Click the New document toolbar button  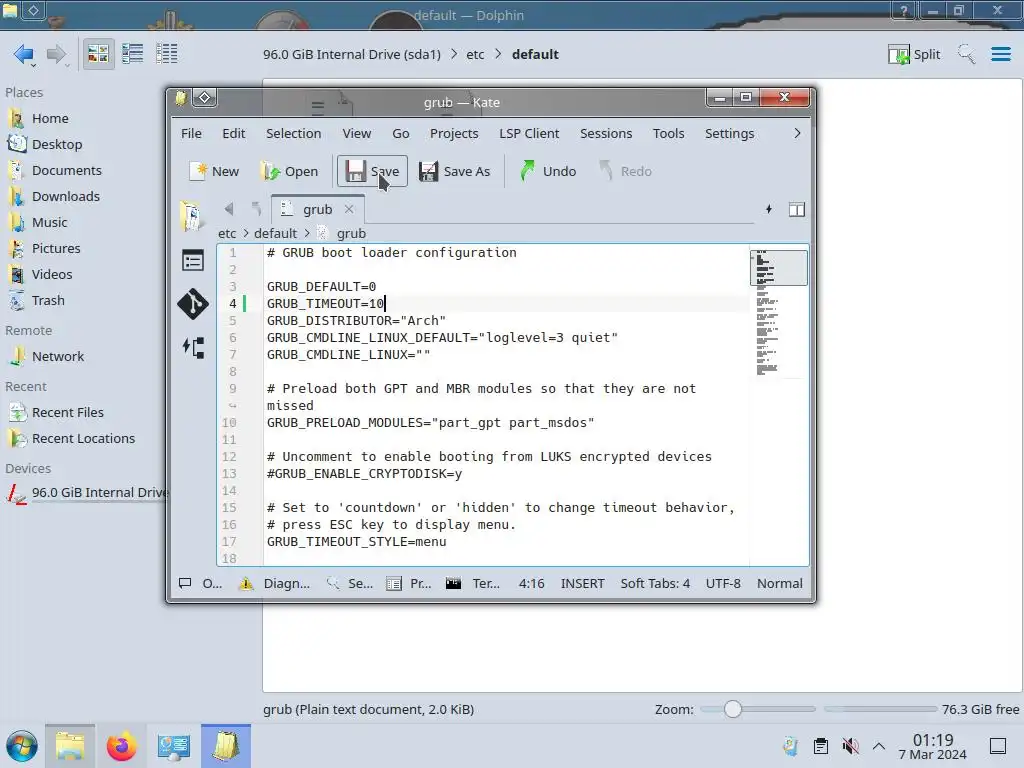pyautogui.click(x=214, y=171)
